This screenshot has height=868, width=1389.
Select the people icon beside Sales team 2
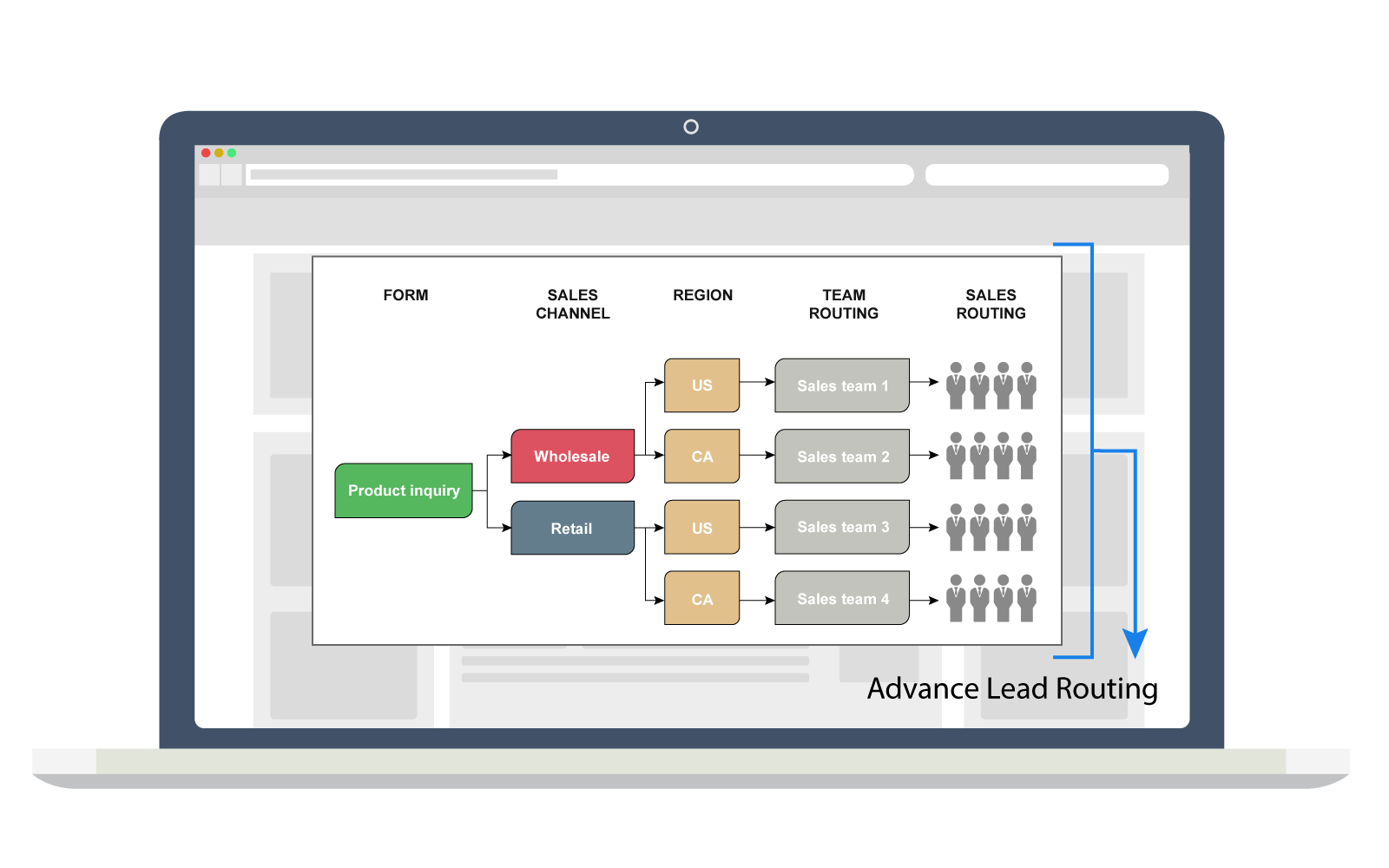coord(991,456)
